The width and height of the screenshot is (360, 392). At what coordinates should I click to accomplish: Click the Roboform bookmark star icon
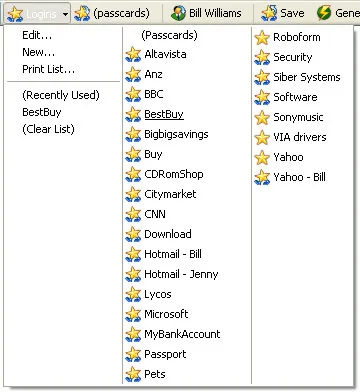point(262,37)
